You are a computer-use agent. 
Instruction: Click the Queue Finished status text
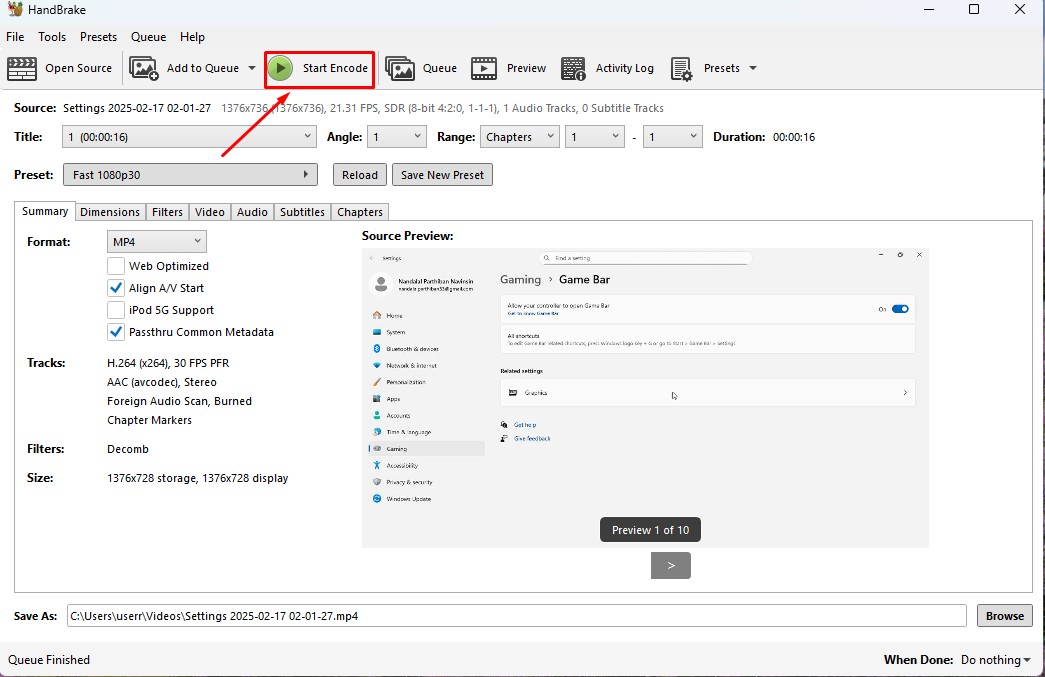tap(49, 660)
